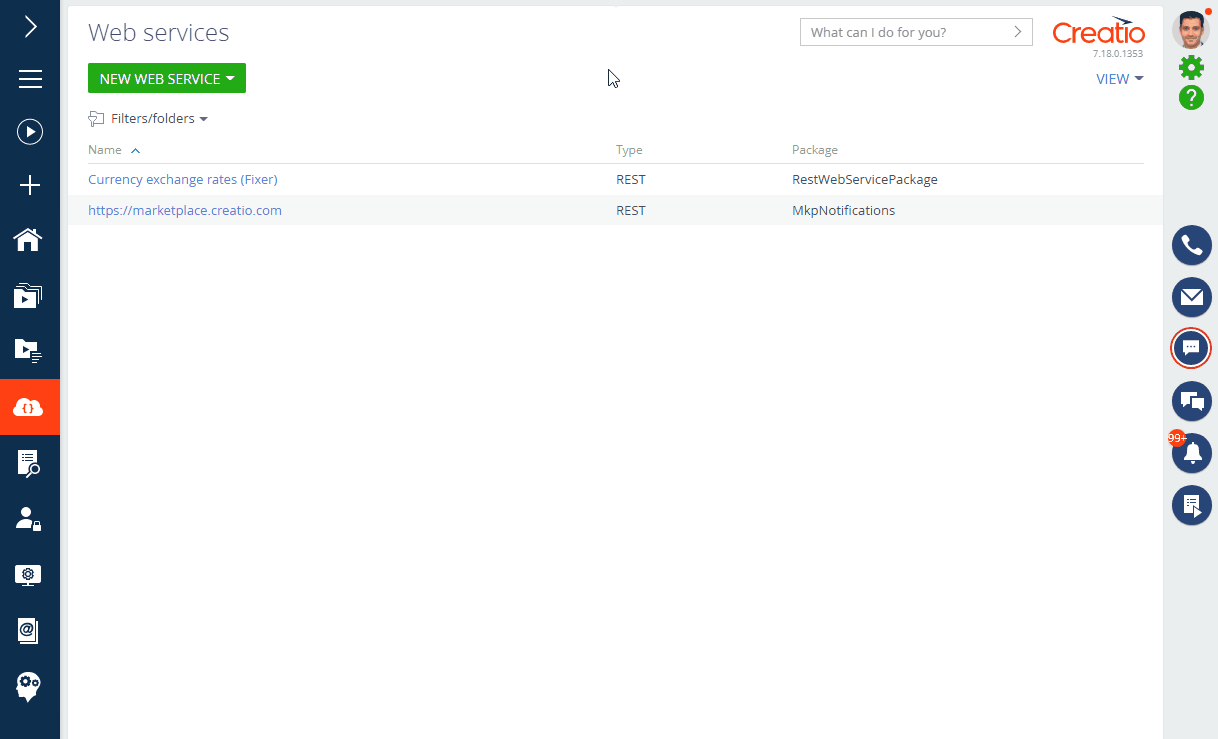Screen dimensions: 1218x739
Task: Open the business process tasks icon
Action: coord(1191,505)
